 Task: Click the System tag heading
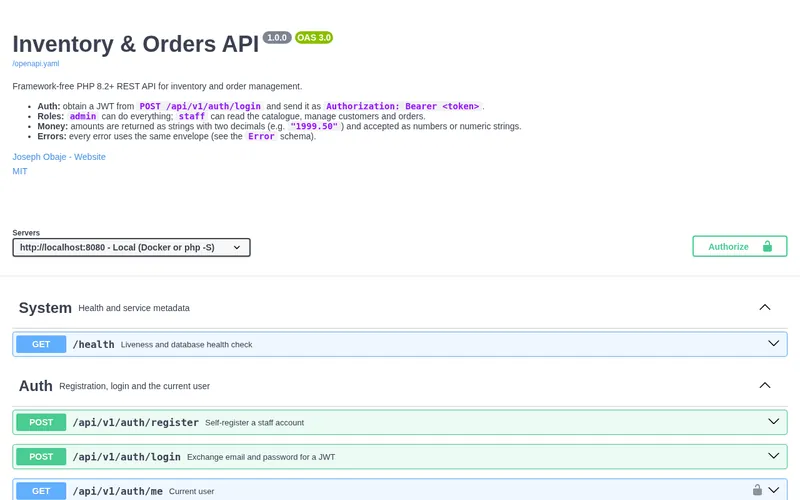(45, 308)
